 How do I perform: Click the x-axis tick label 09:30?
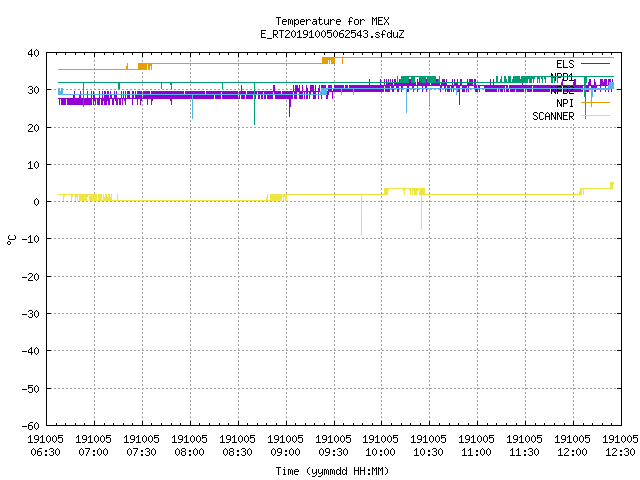(x=333, y=452)
